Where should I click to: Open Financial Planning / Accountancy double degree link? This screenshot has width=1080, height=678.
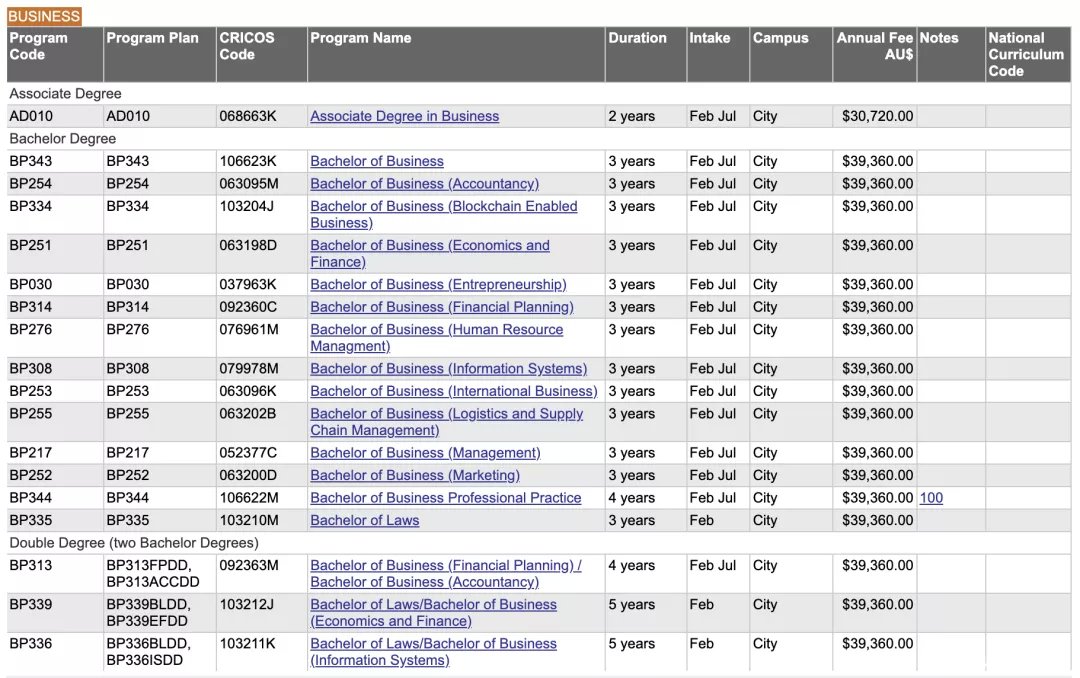446,574
